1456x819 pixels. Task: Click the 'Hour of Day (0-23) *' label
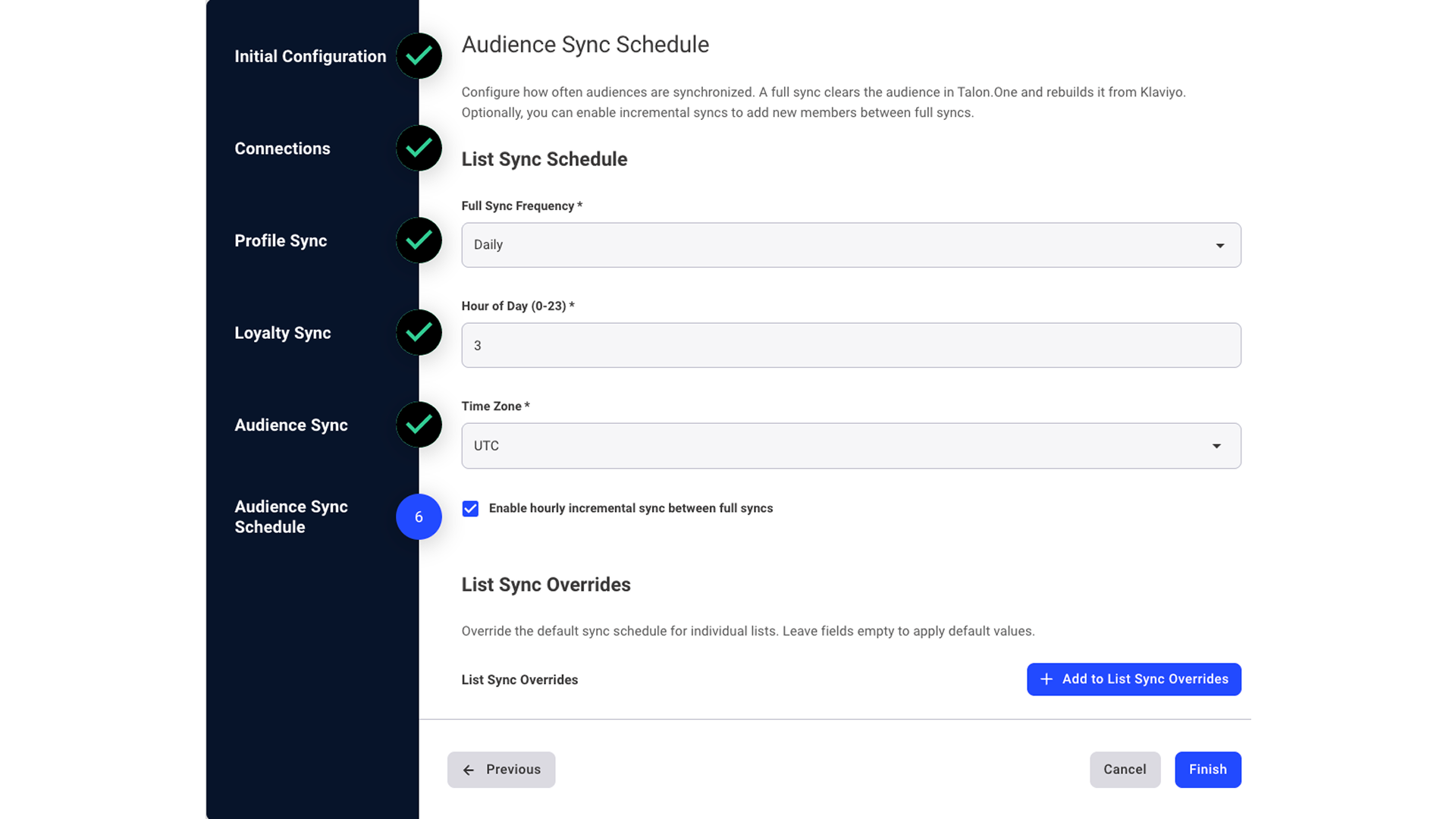click(518, 306)
